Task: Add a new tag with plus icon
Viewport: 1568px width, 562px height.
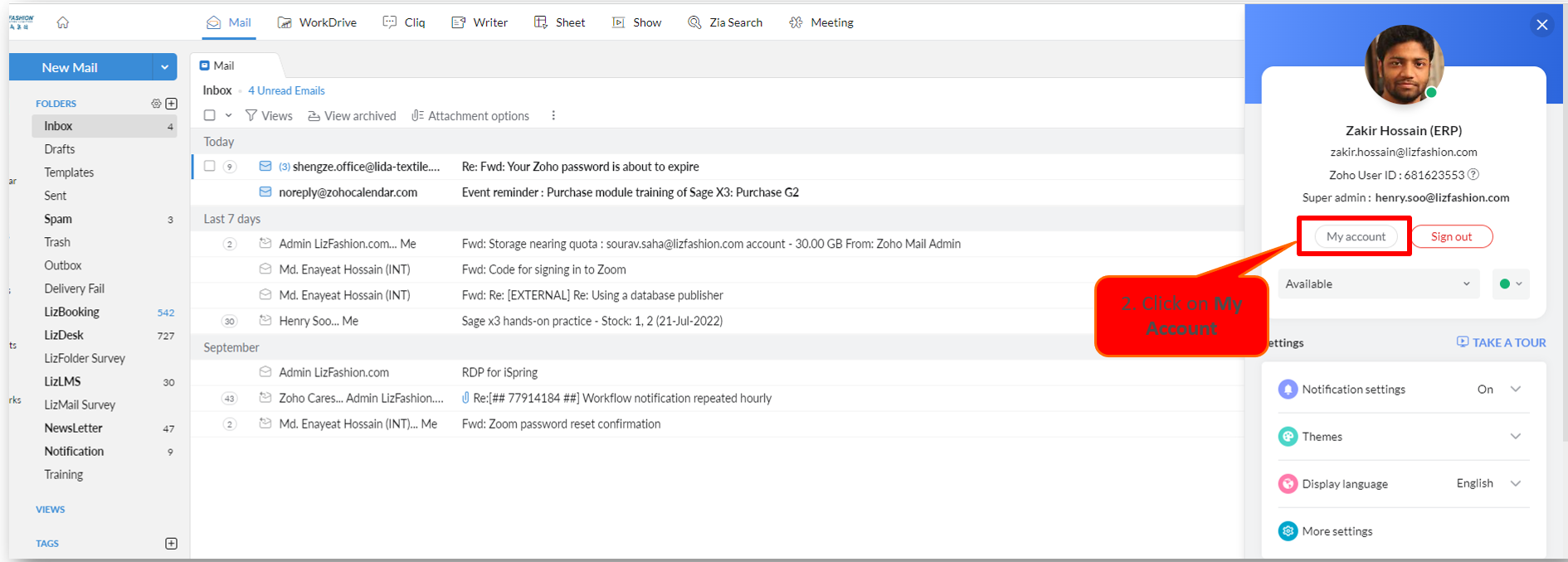Action: tap(172, 544)
